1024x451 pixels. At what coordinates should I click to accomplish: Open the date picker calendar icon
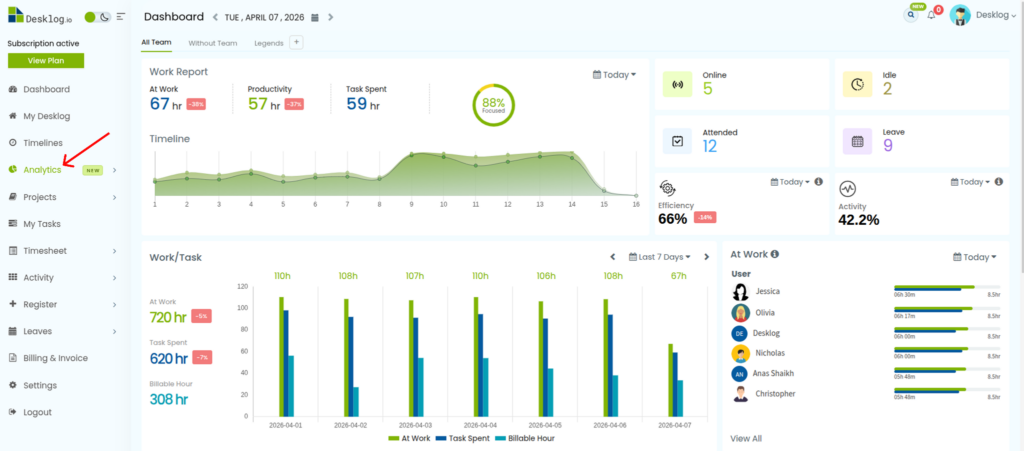(316, 17)
